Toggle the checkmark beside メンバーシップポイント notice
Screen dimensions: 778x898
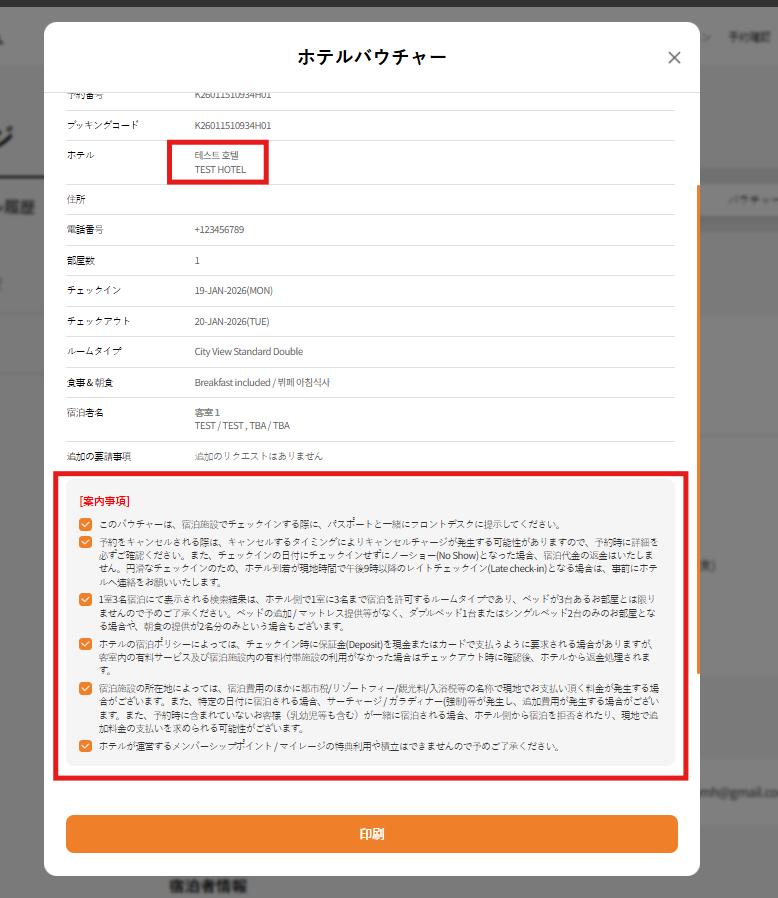[x=85, y=746]
